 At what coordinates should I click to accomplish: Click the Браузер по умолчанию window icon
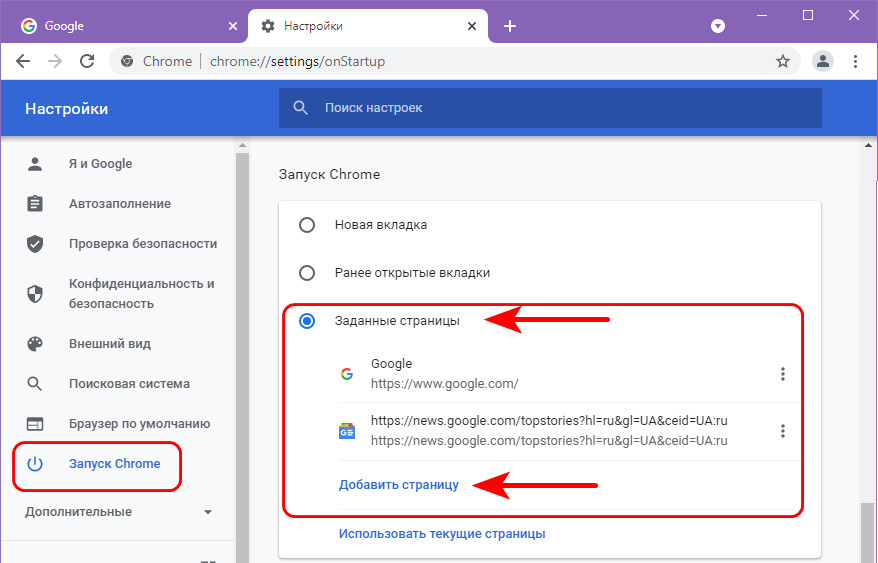click(35, 424)
